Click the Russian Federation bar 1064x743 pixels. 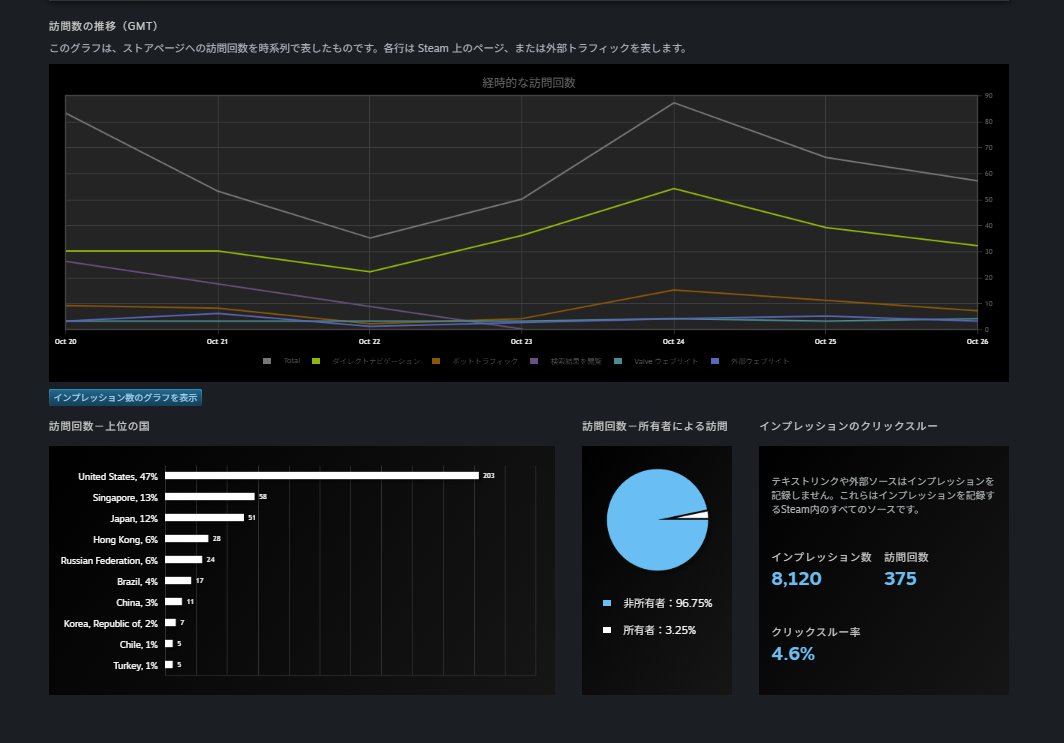pyautogui.click(x=183, y=560)
